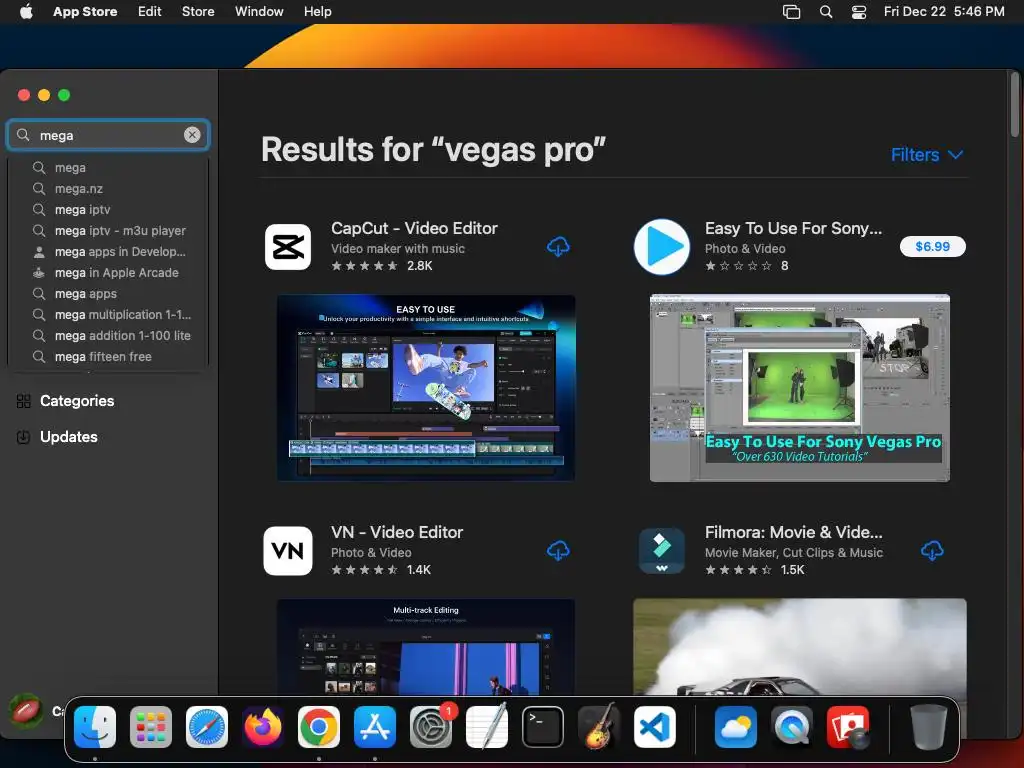1024x768 pixels.
Task: Open Photo Booth from the Dock
Action: (x=848, y=727)
